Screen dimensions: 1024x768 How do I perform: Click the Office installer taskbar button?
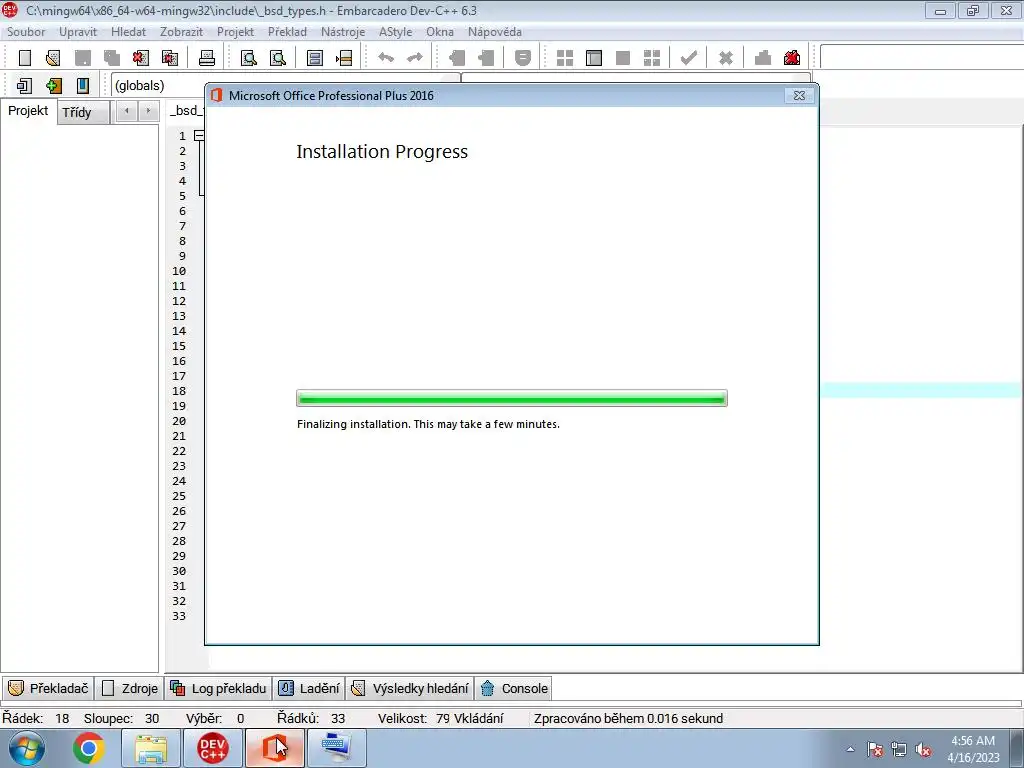[275, 748]
